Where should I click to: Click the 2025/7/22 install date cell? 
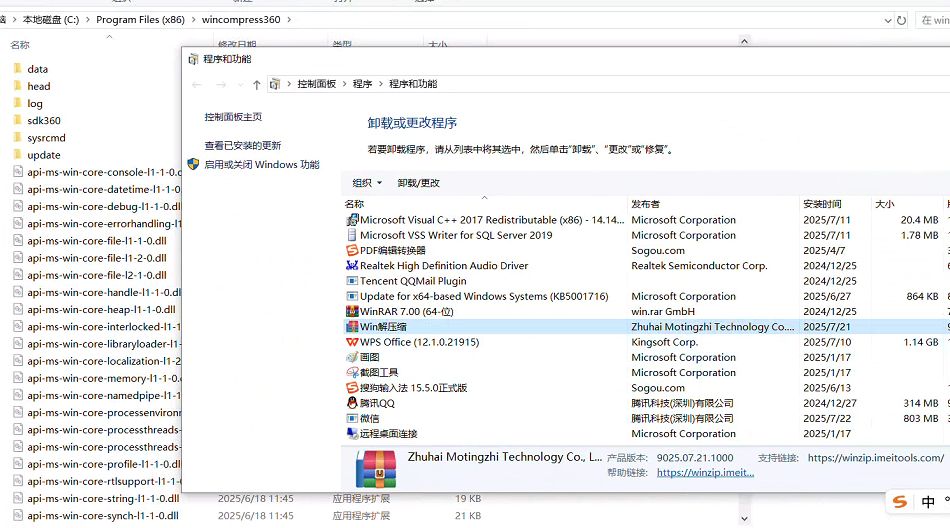[x=827, y=418]
